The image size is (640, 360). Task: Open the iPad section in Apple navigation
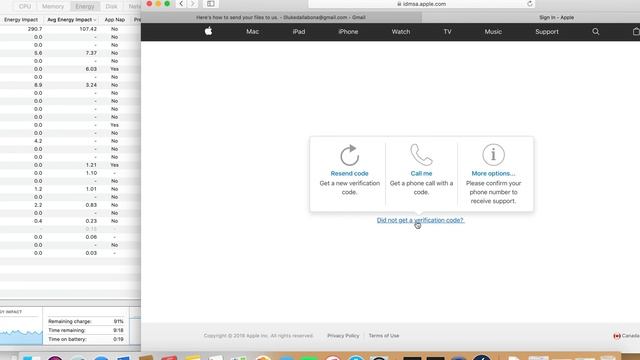pyautogui.click(x=299, y=31)
